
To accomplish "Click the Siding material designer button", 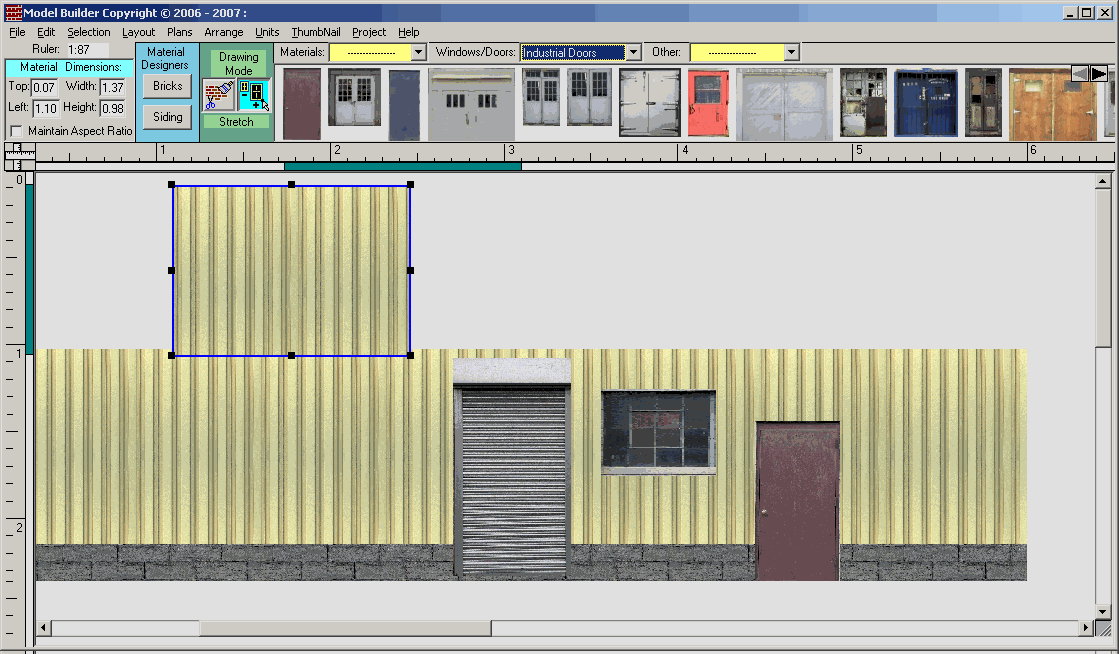I will click(x=167, y=117).
